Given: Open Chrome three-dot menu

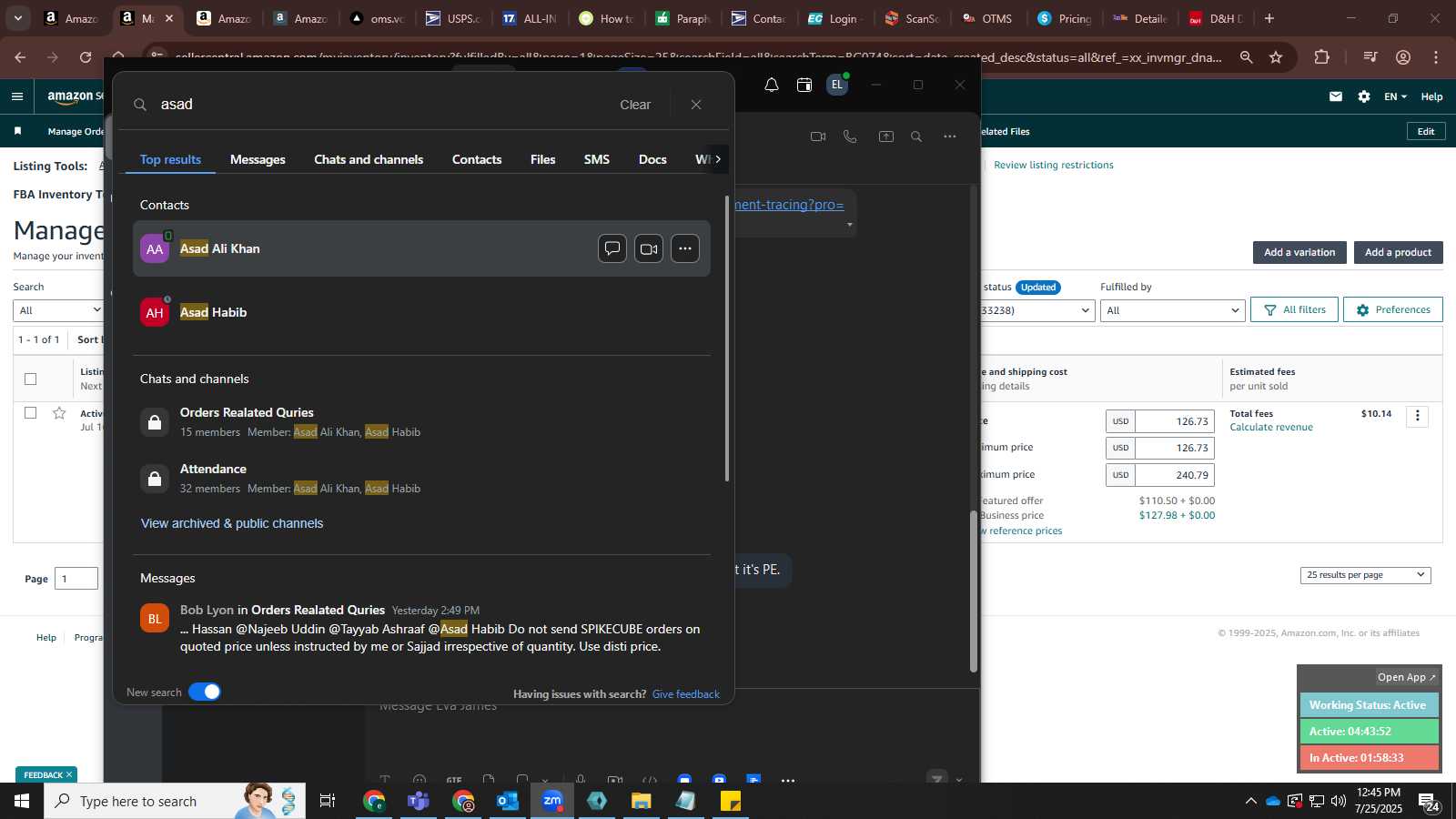Looking at the screenshot, I should coord(1436,57).
